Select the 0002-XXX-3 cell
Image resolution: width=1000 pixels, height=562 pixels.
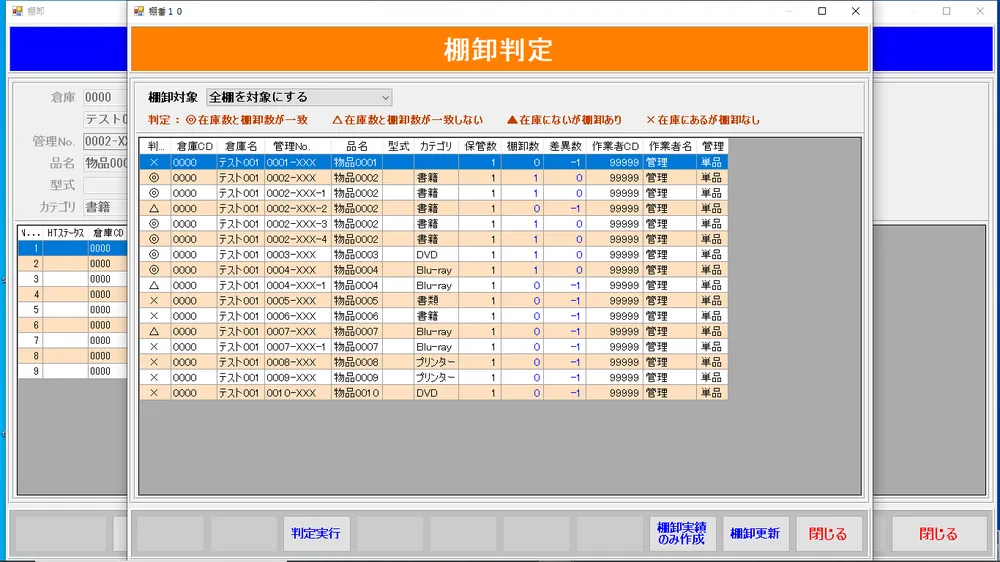[x=298, y=224]
